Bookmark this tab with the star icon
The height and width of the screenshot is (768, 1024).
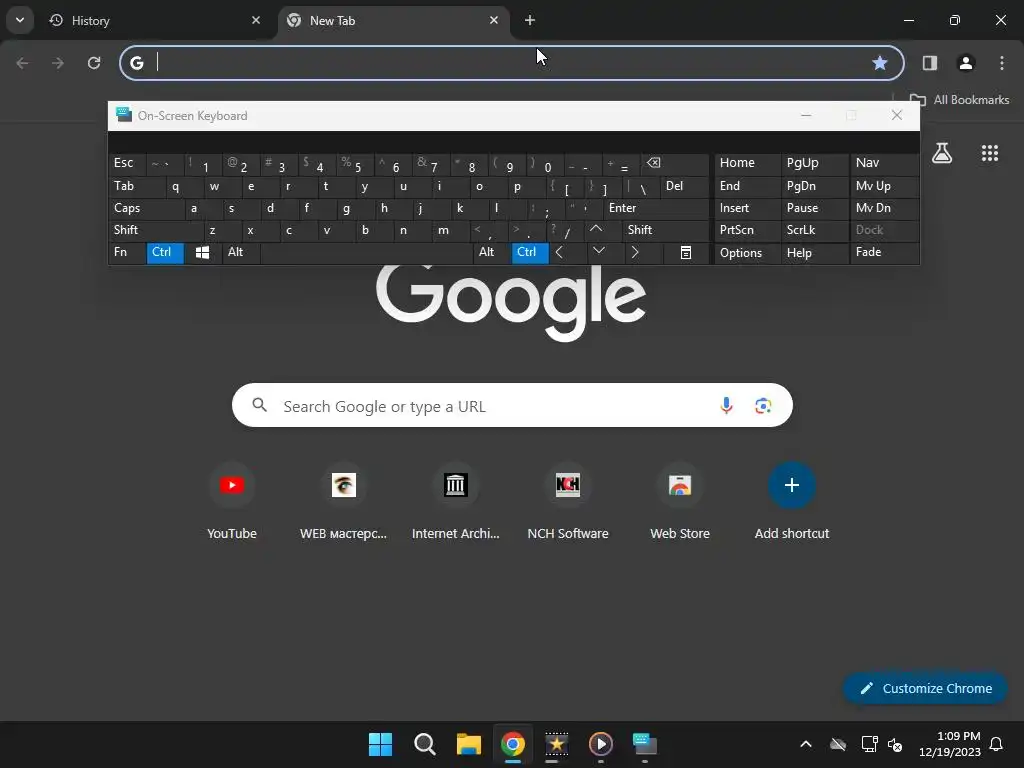click(x=880, y=63)
